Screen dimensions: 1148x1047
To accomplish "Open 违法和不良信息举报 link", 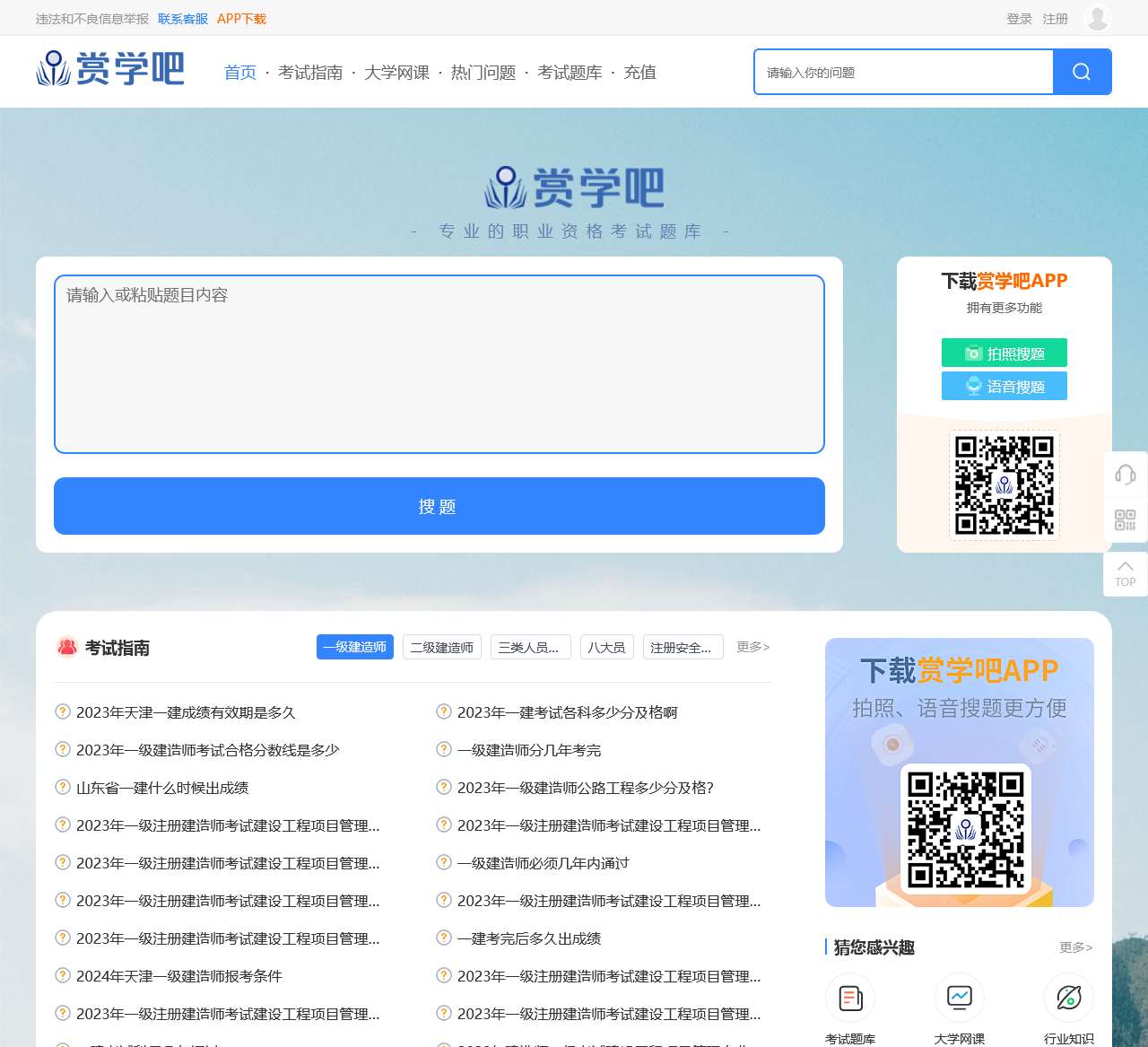I will click(92, 19).
